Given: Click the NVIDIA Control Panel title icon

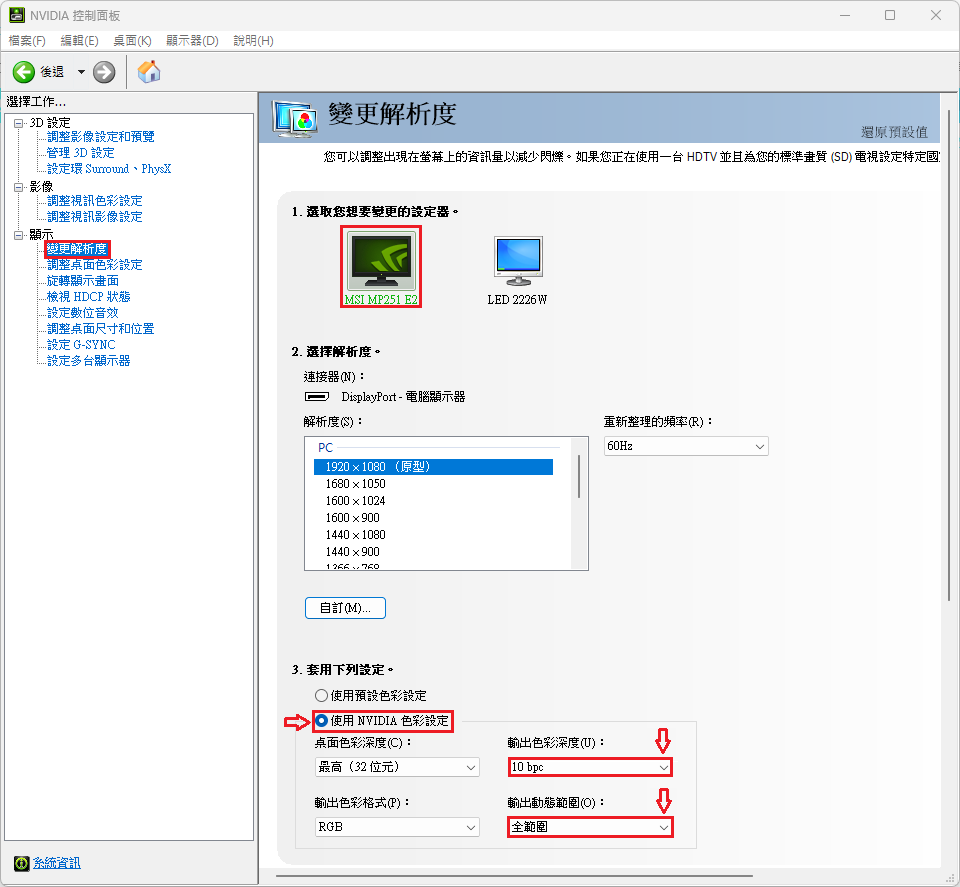Looking at the screenshot, I should click(x=16, y=15).
